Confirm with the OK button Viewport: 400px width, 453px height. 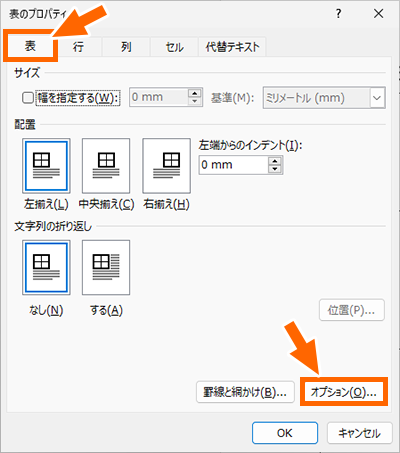click(x=285, y=433)
